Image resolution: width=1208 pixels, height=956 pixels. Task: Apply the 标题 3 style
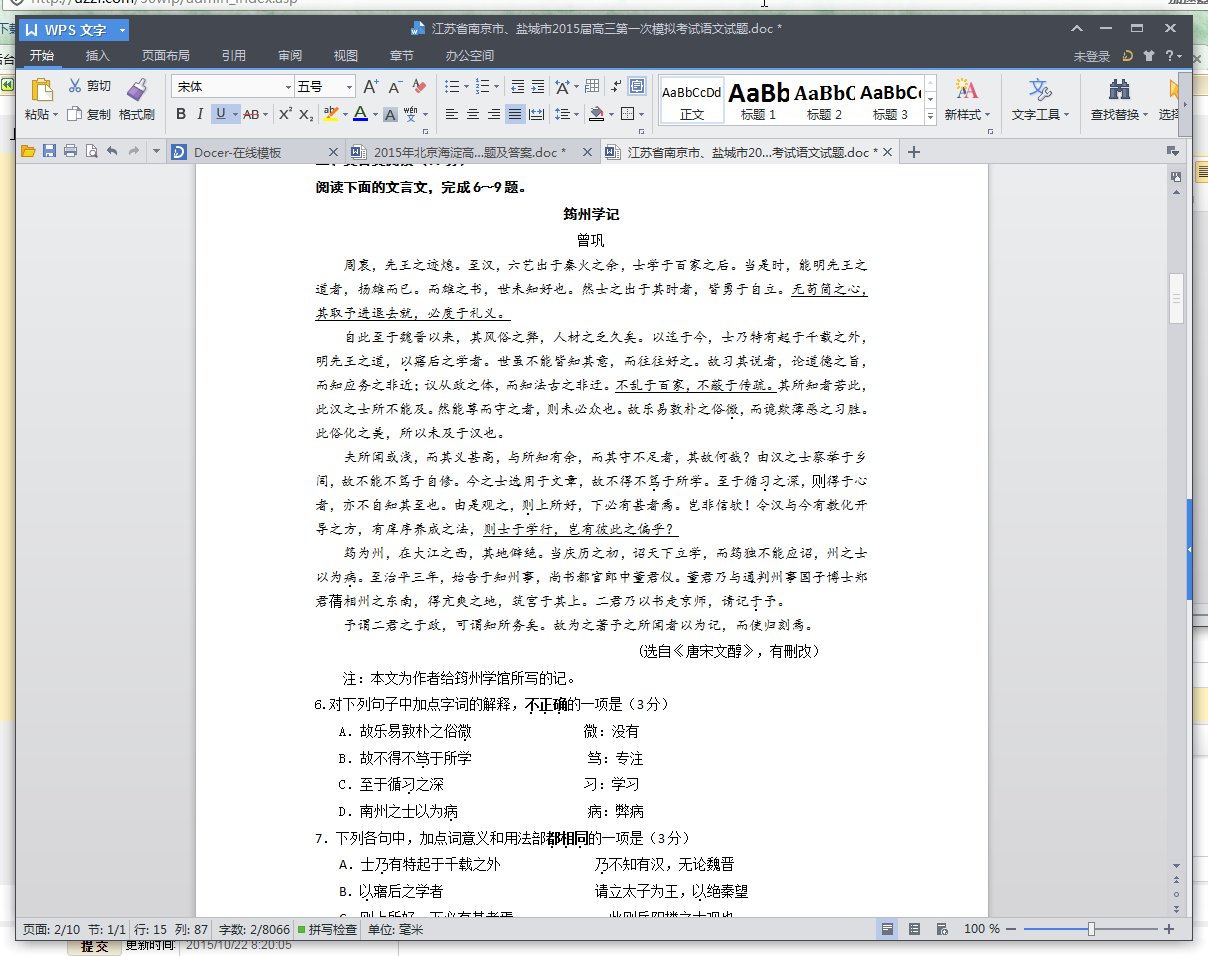click(890, 100)
